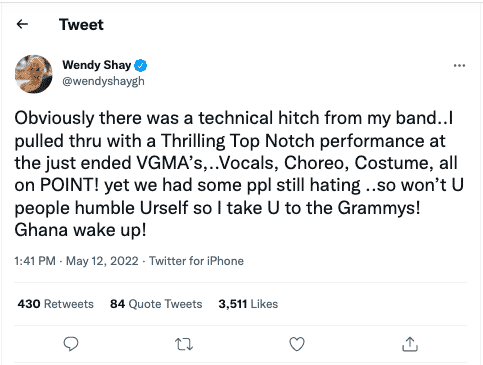Like the tweet with the heart icon
This screenshot has height=365, width=483.
coord(297,344)
